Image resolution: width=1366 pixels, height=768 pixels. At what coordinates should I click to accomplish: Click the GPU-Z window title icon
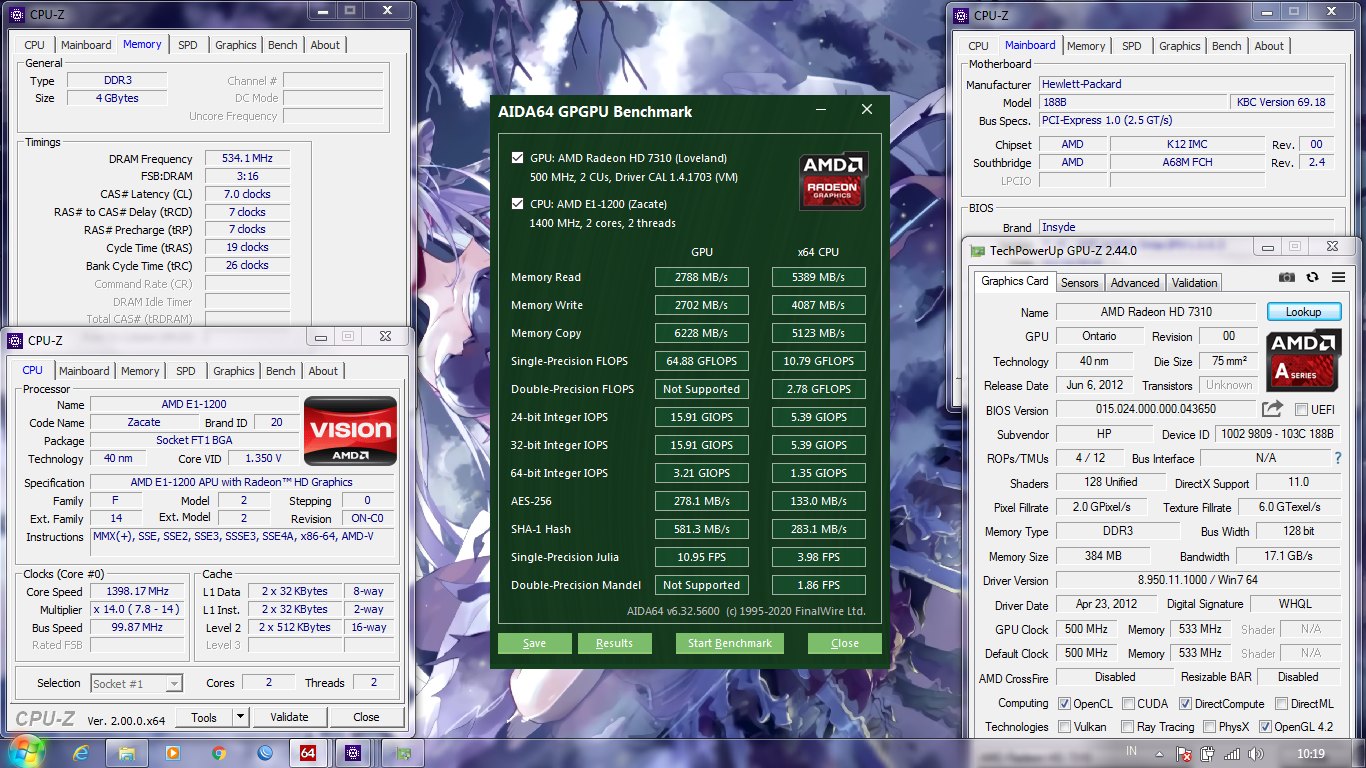977,250
